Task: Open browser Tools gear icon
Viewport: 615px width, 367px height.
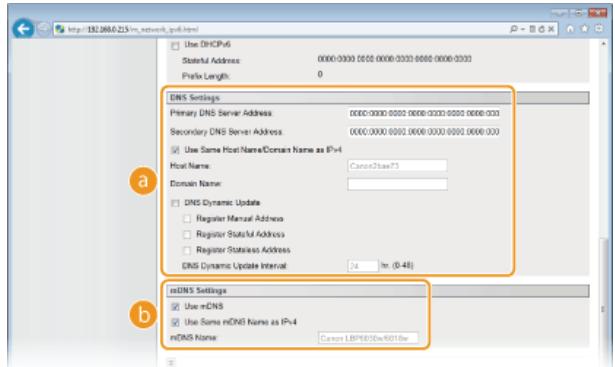Action: [599, 29]
